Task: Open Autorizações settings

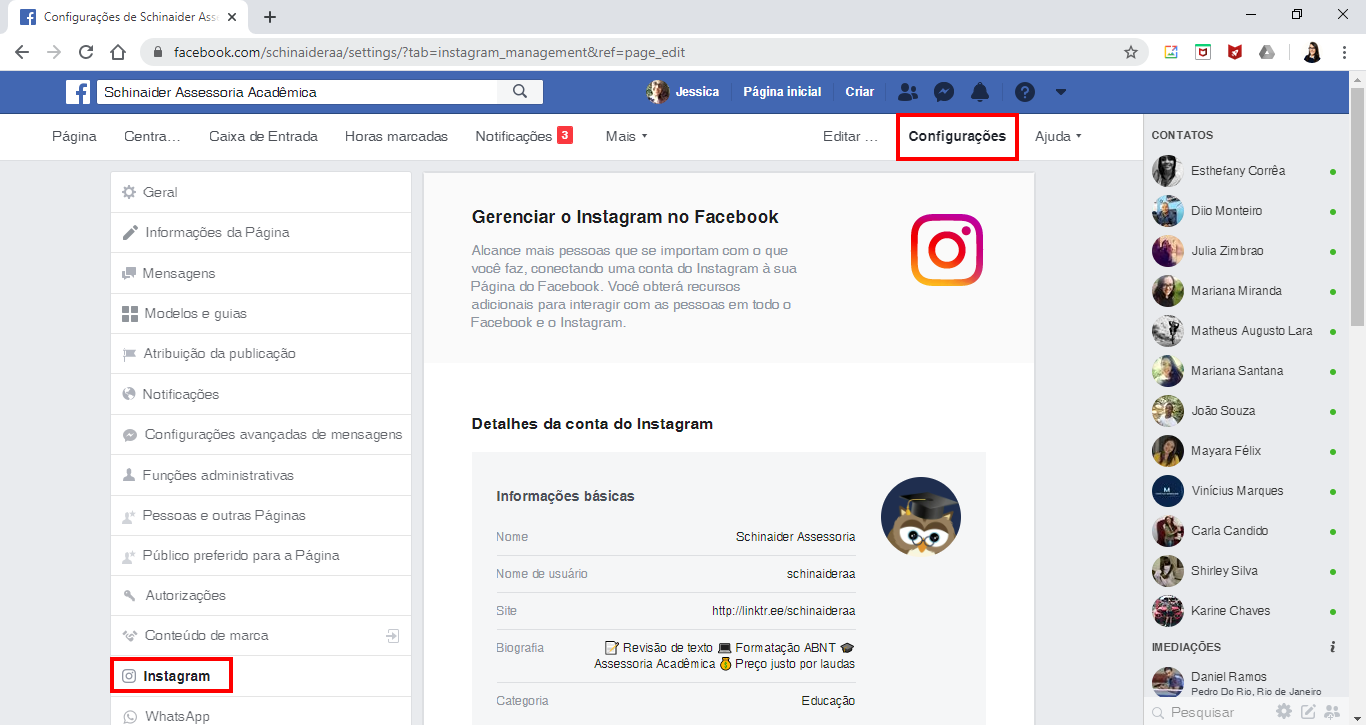Action: click(x=261, y=596)
